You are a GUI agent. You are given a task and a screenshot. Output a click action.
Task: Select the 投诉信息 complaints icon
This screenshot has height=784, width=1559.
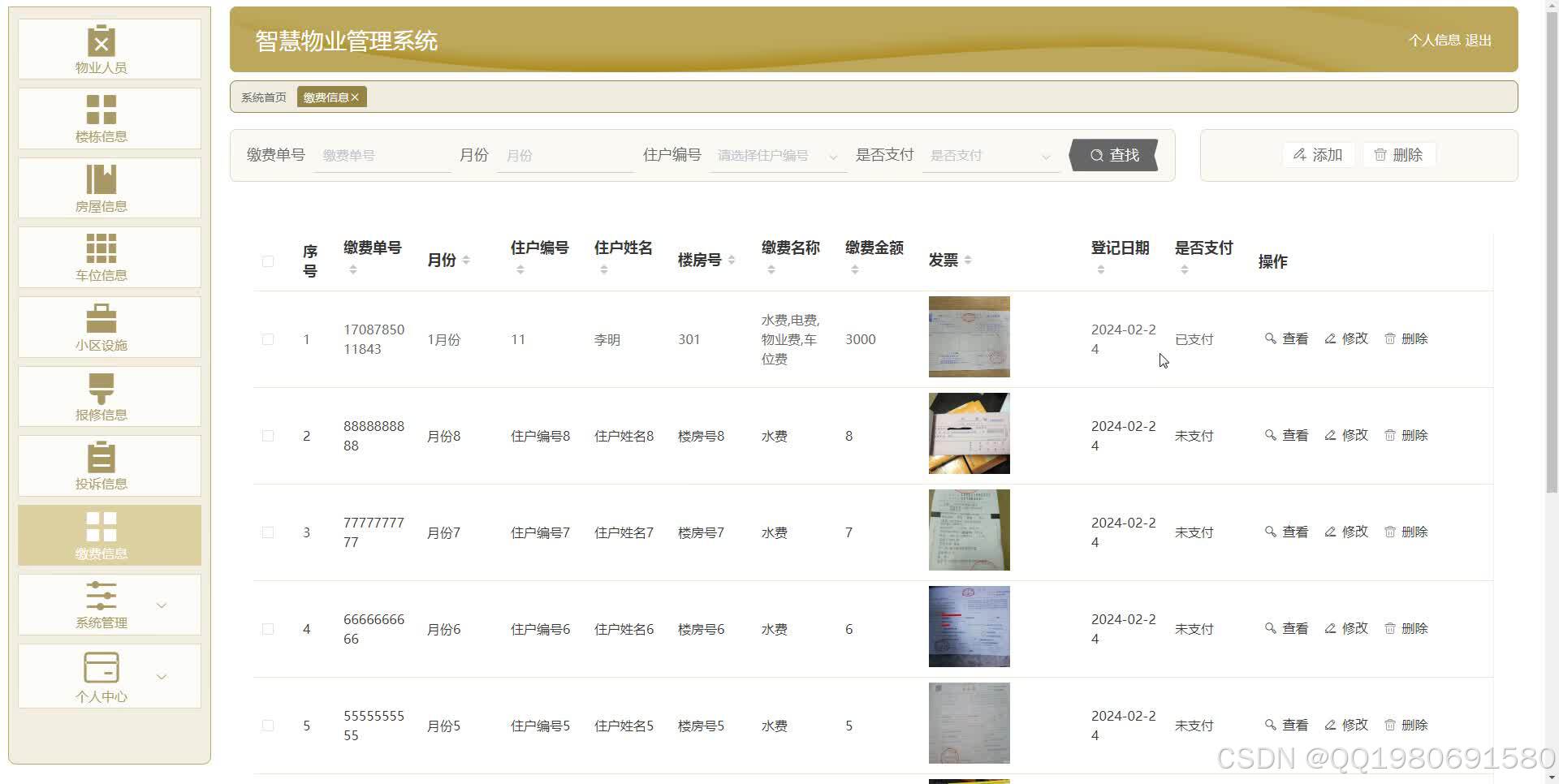coord(101,459)
